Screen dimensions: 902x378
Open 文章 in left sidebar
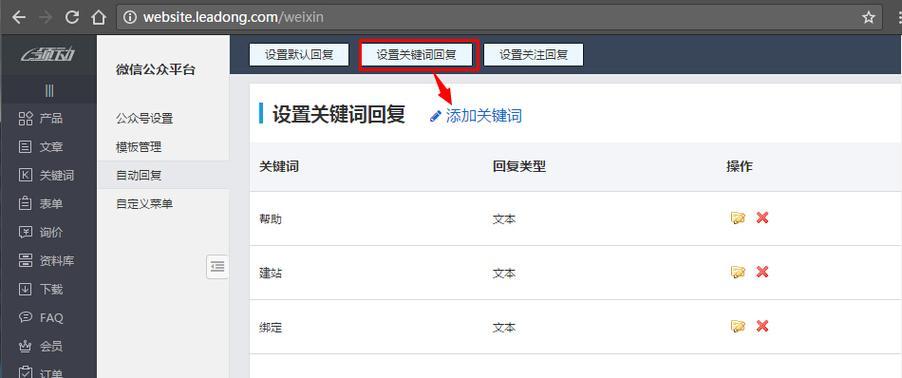tap(48, 147)
